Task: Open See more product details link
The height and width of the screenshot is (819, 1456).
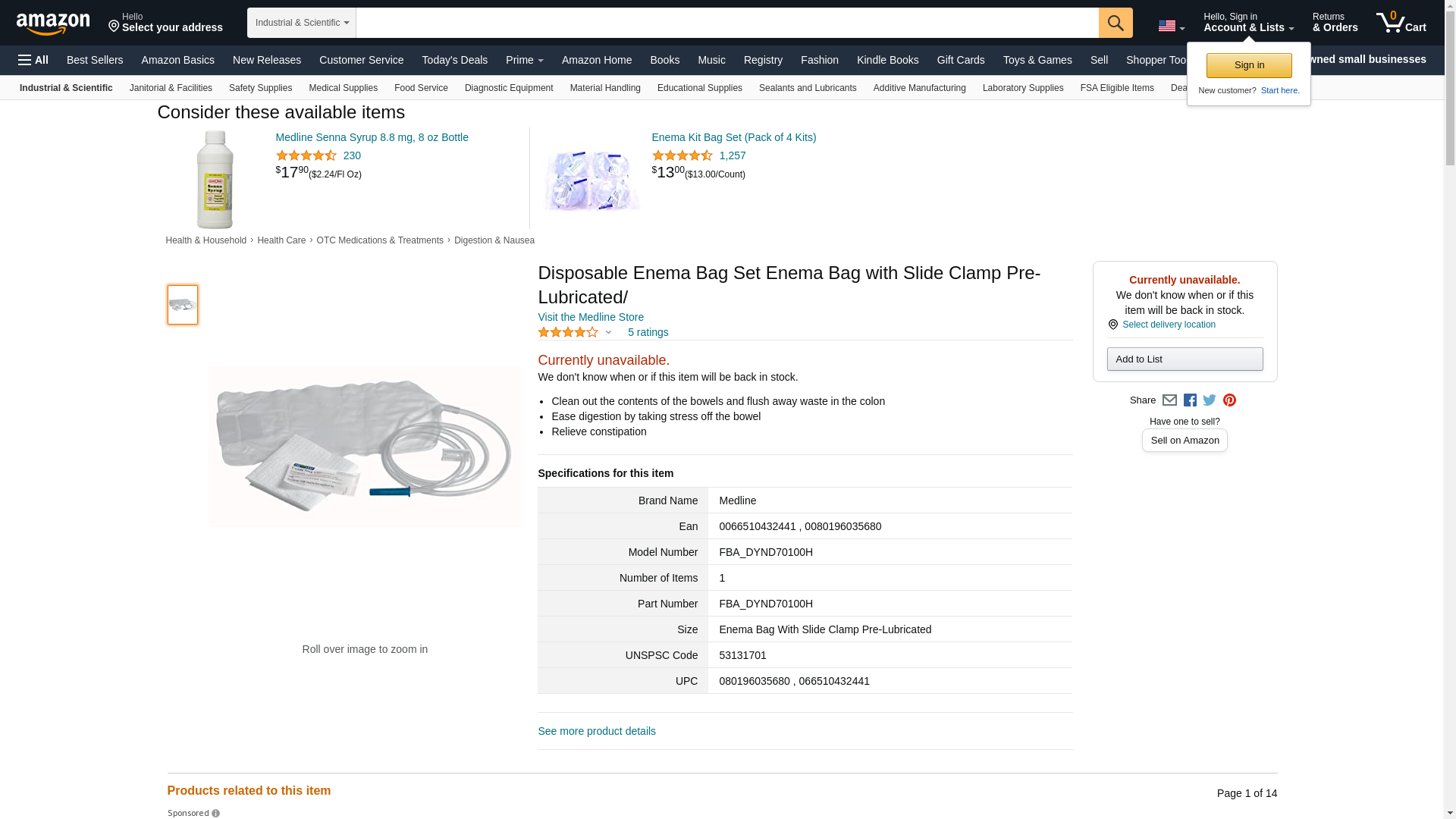Action: pos(597,731)
